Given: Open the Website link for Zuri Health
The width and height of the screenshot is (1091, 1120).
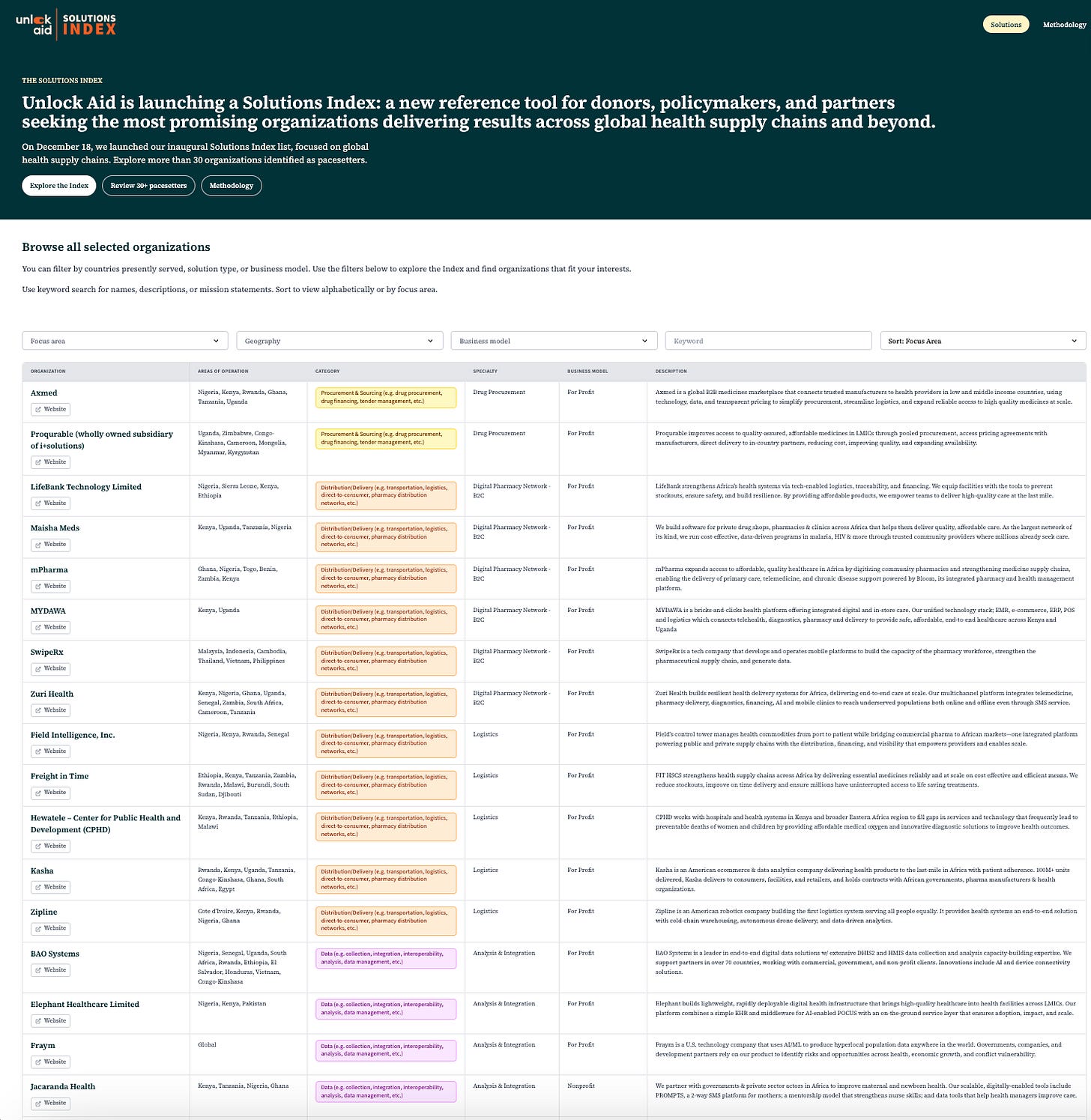Looking at the screenshot, I should coord(50,710).
